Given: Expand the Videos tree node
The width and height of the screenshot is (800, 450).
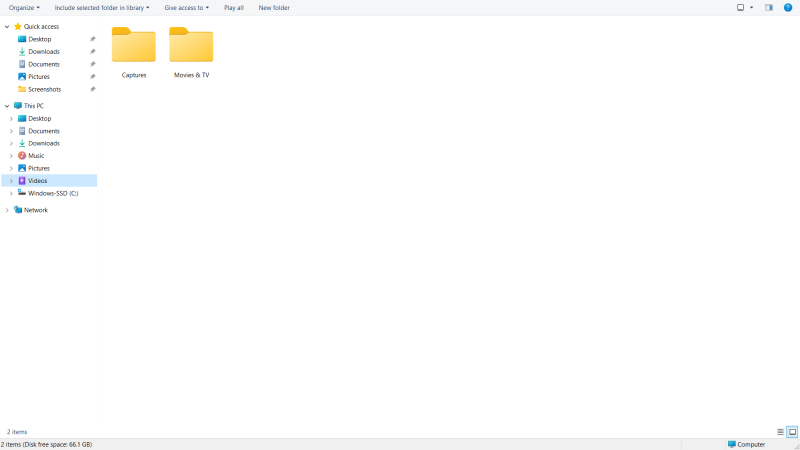Looking at the screenshot, I should 11,181.
